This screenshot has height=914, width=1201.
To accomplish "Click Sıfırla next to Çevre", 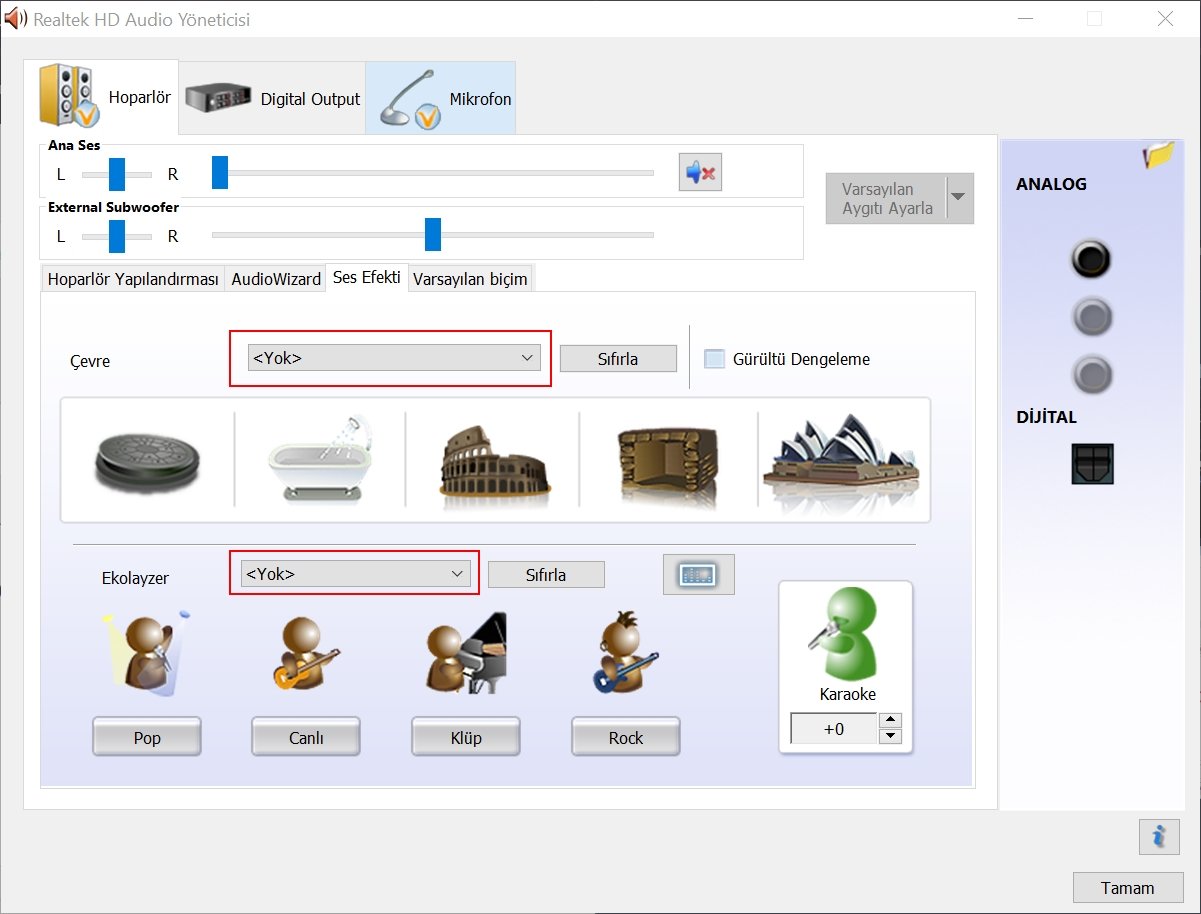I will click(618, 359).
